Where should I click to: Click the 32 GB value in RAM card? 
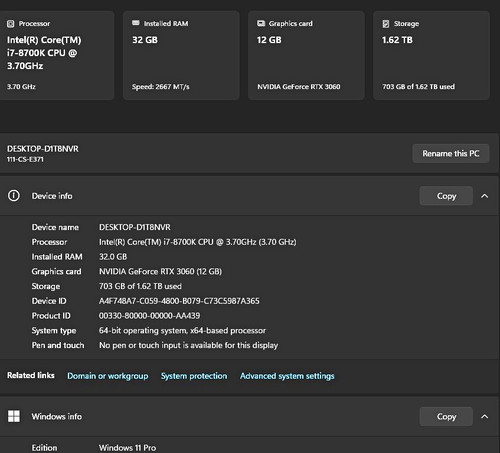[145, 40]
